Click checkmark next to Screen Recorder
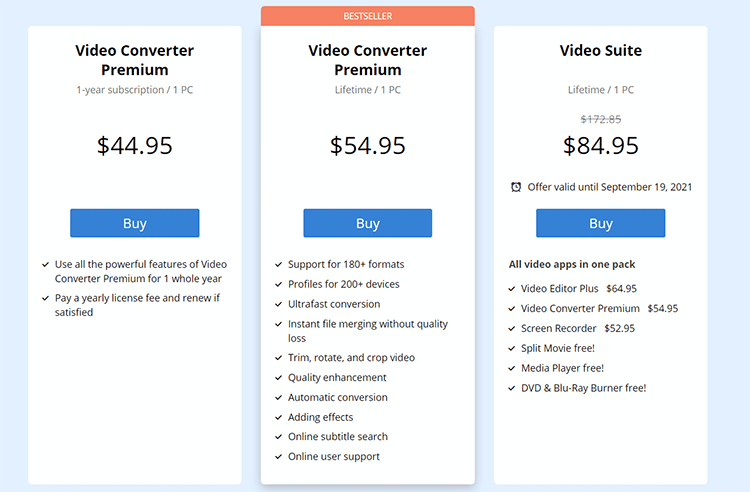The width and height of the screenshot is (750, 492). [511, 328]
